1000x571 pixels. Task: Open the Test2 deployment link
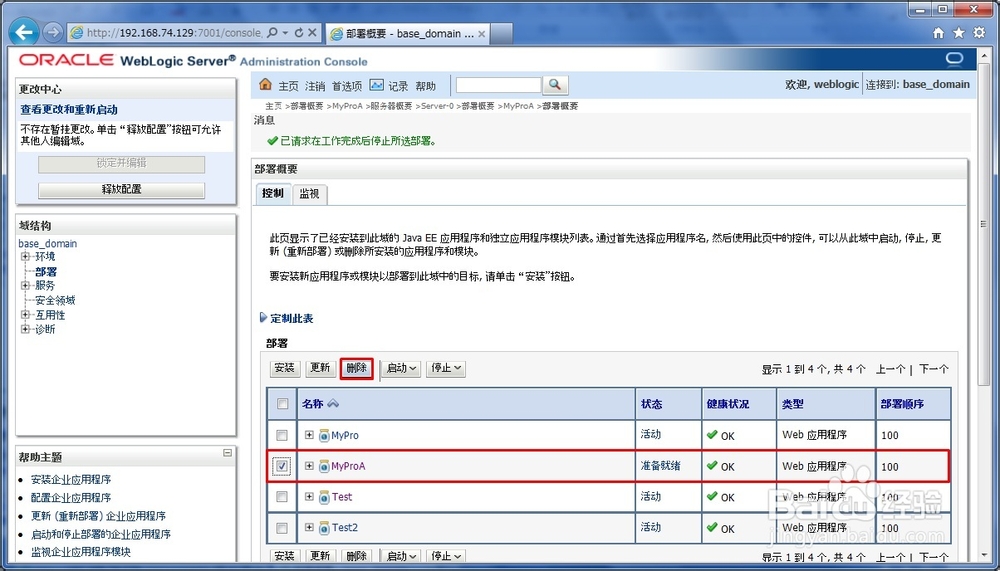tap(345, 528)
